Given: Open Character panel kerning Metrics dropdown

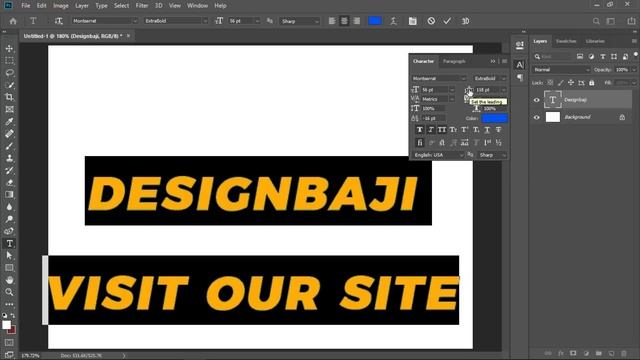Looking at the screenshot, I should [x=452, y=99].
